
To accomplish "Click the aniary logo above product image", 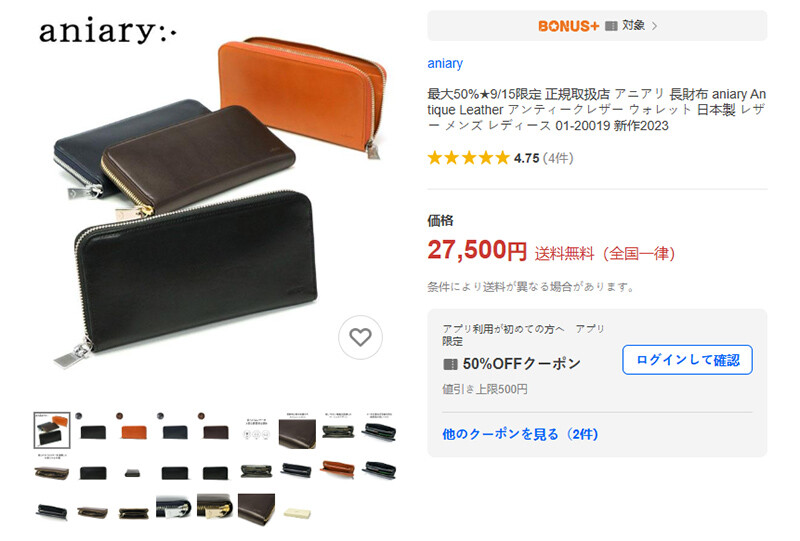I will [108, 31].
